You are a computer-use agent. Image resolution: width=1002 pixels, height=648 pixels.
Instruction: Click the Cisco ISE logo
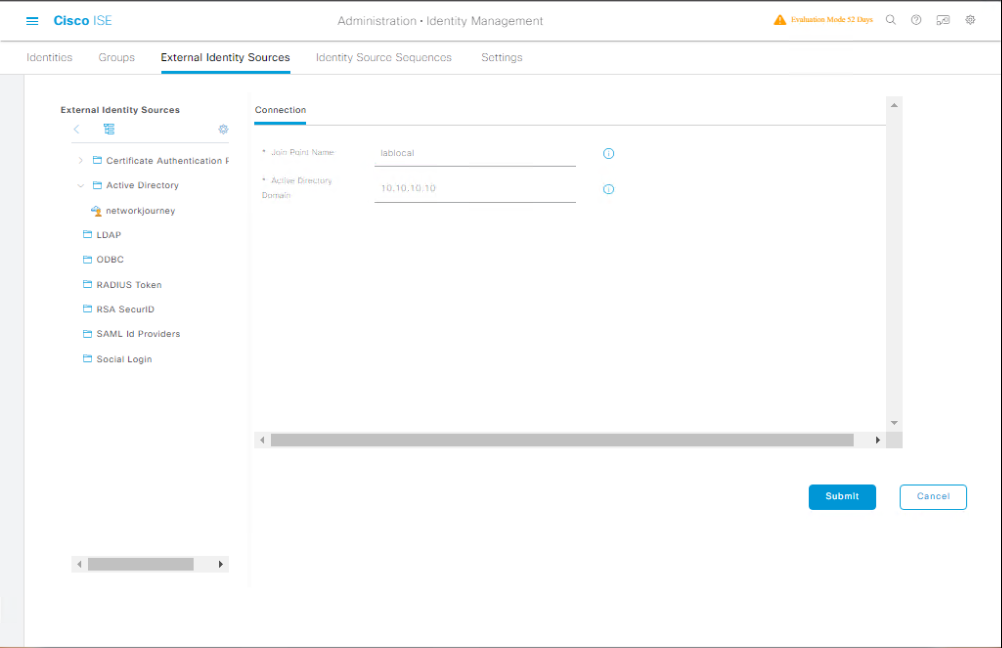pyautogui.click(x=82, y=20)
